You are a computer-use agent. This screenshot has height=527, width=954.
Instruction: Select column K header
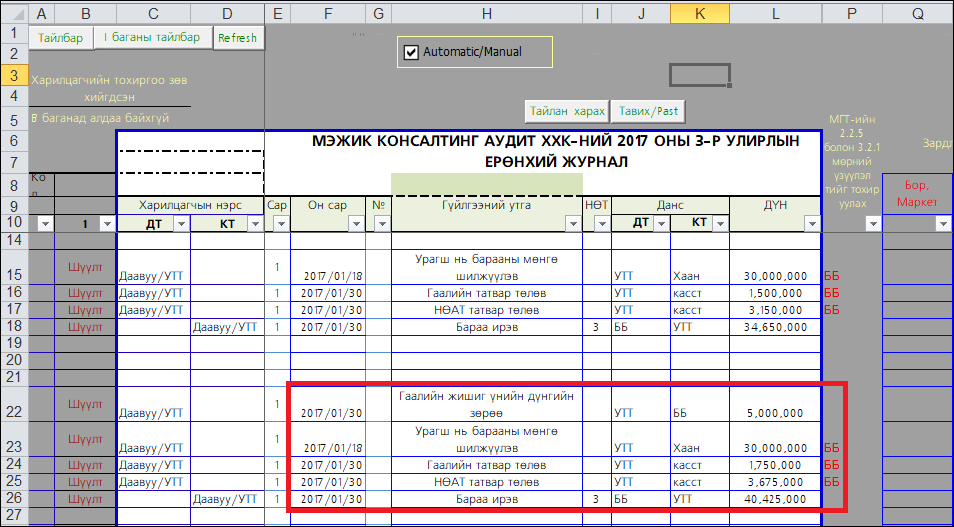(699, 15)
